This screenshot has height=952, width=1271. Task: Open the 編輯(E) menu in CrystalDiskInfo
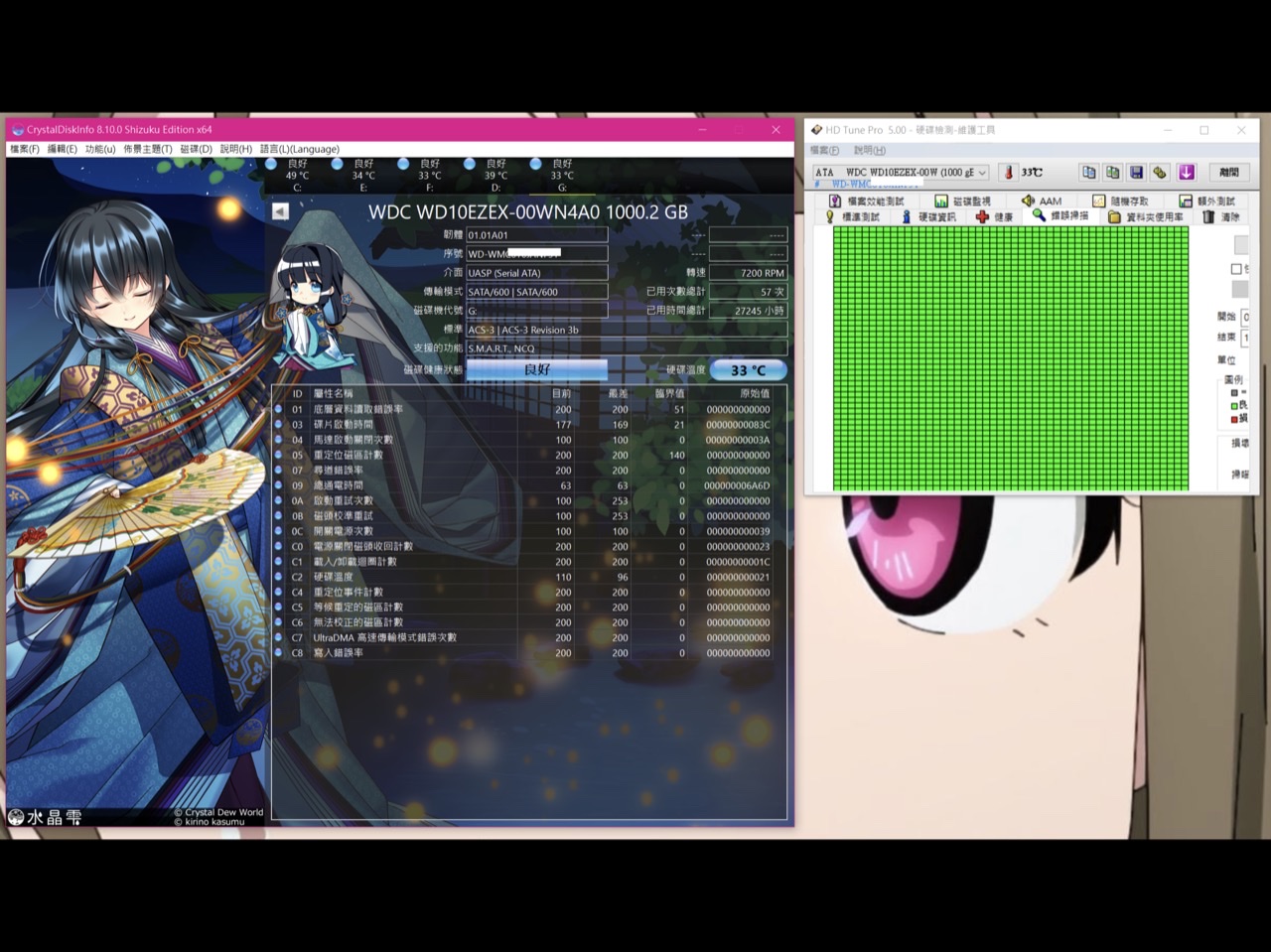click(x=63, y=149)
